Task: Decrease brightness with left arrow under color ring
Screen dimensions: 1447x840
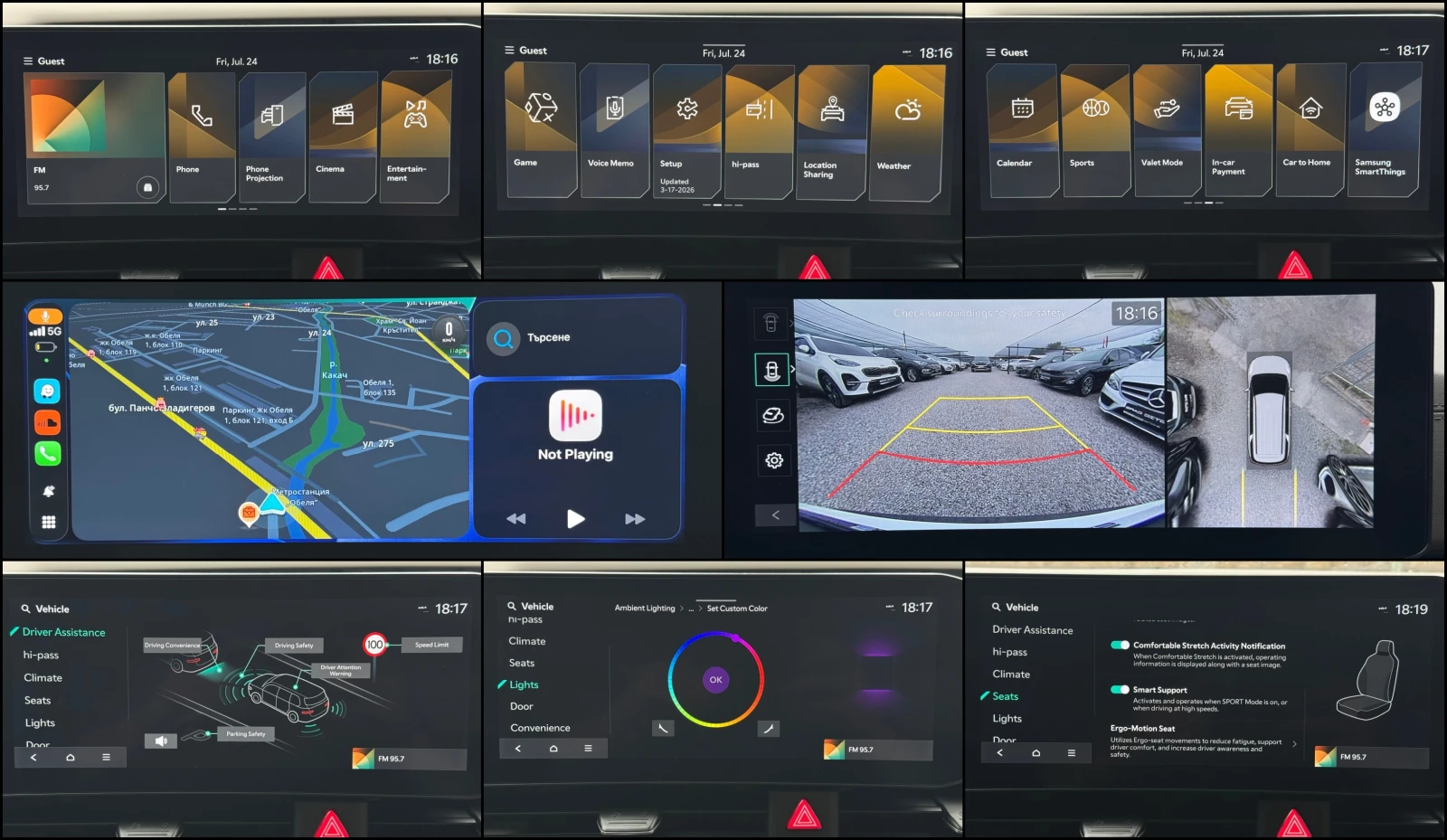Action: point(663,728)
